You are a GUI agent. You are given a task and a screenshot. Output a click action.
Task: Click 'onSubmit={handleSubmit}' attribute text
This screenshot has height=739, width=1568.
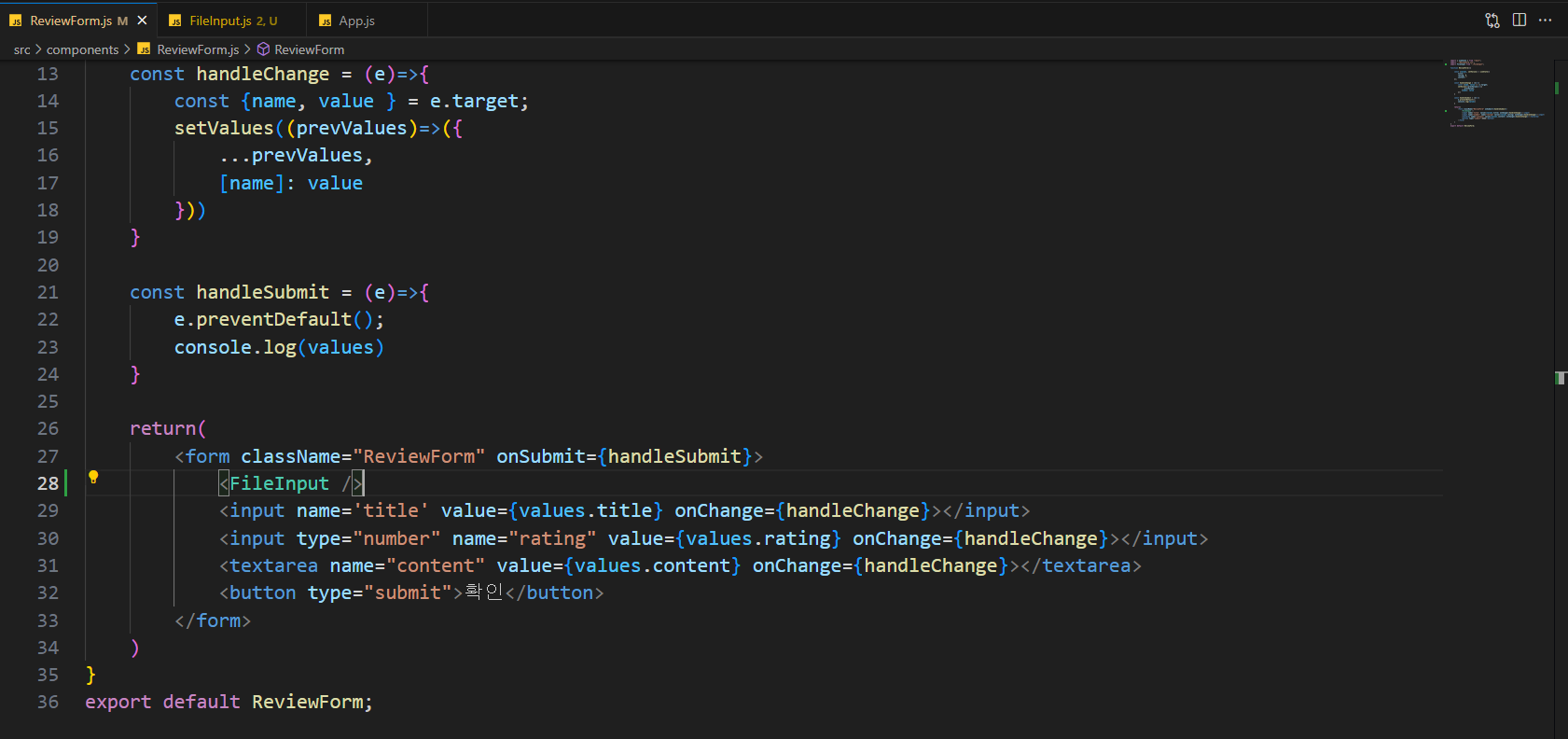click(624, 456)
